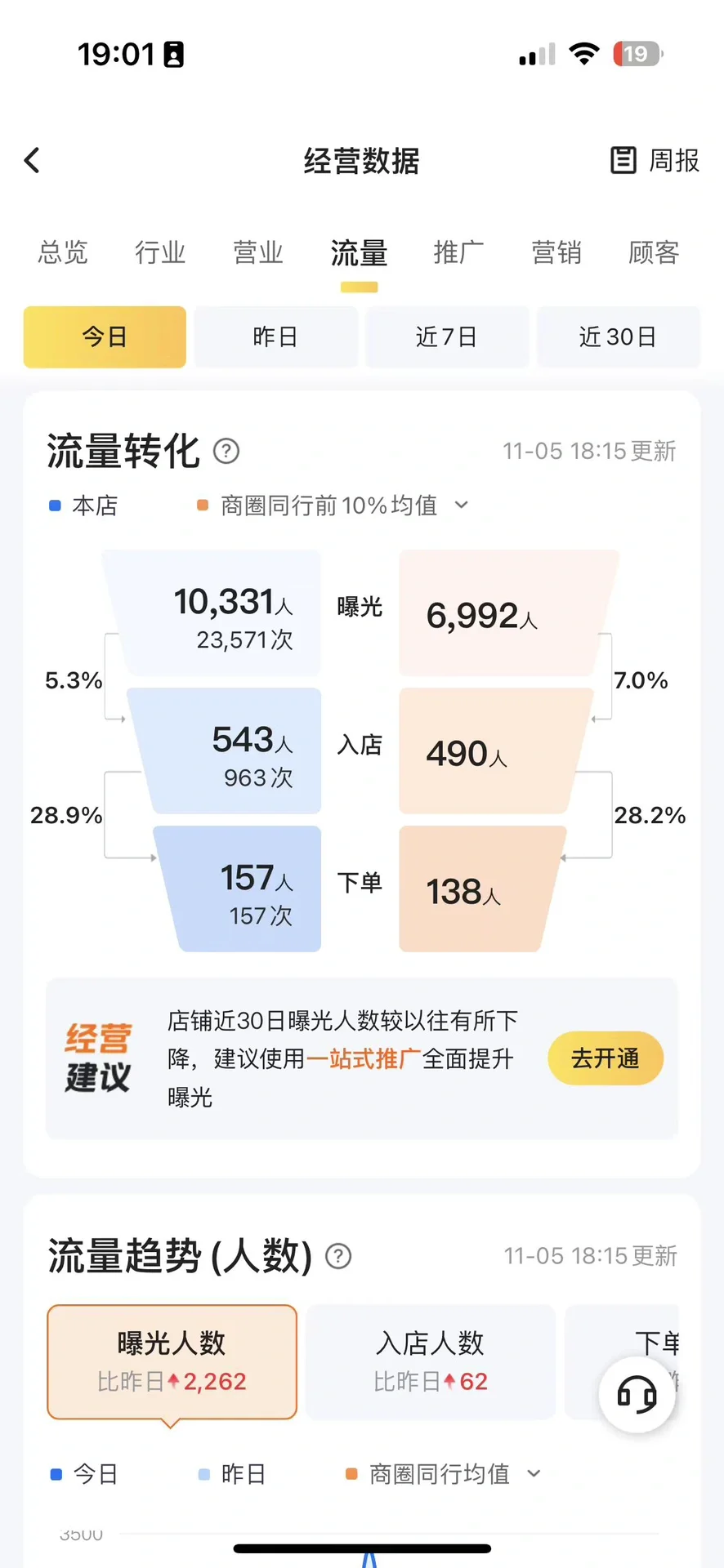Open the 一站式推广 link

coord(364,1059)
